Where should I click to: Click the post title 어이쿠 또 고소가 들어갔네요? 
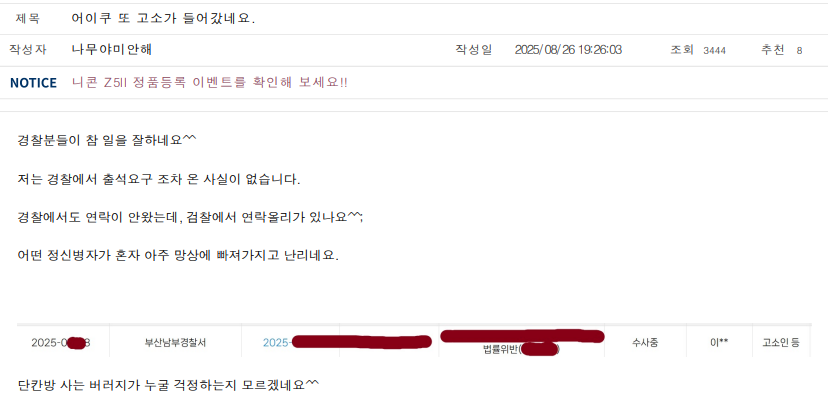coord(163,18)
